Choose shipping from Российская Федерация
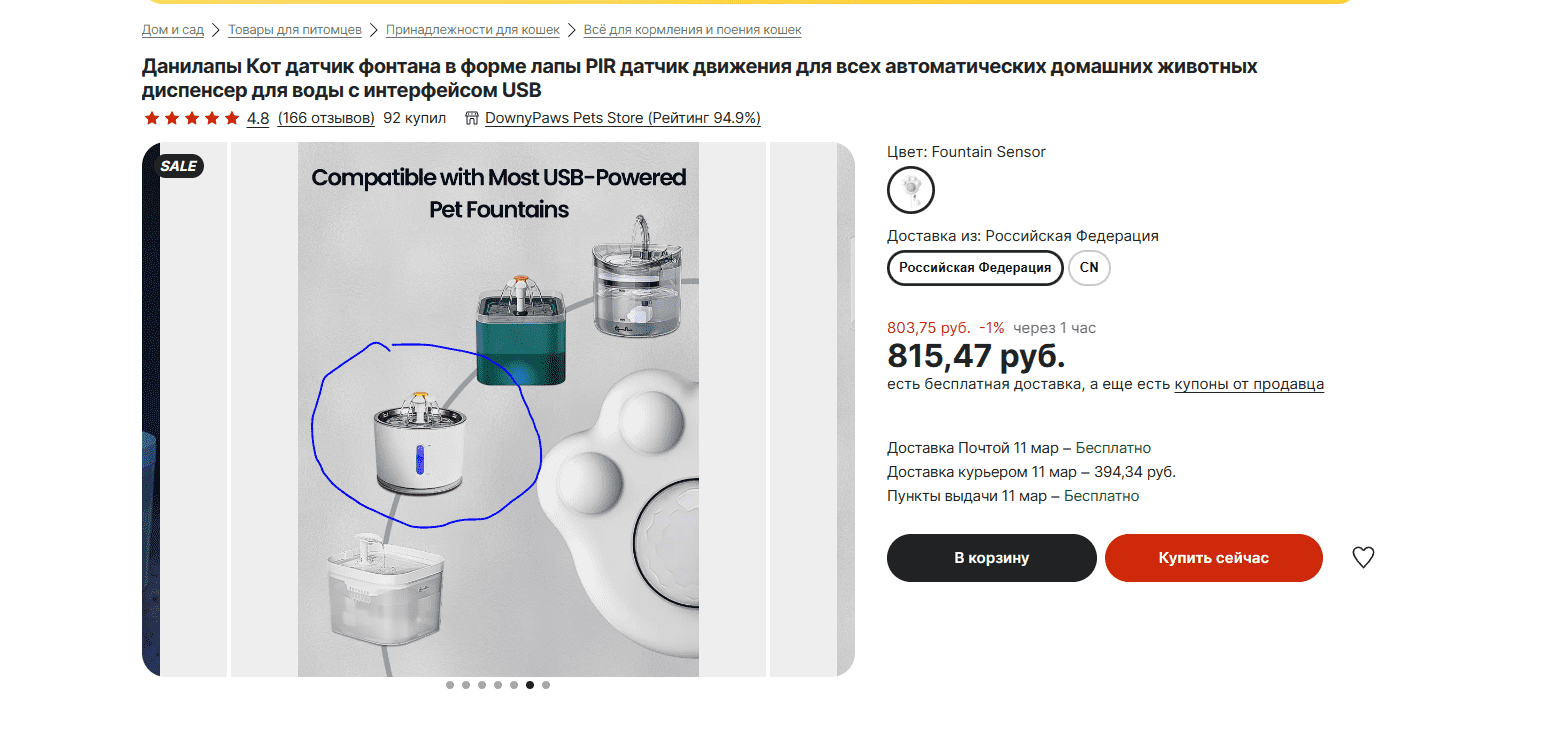 tap(975, 268)
